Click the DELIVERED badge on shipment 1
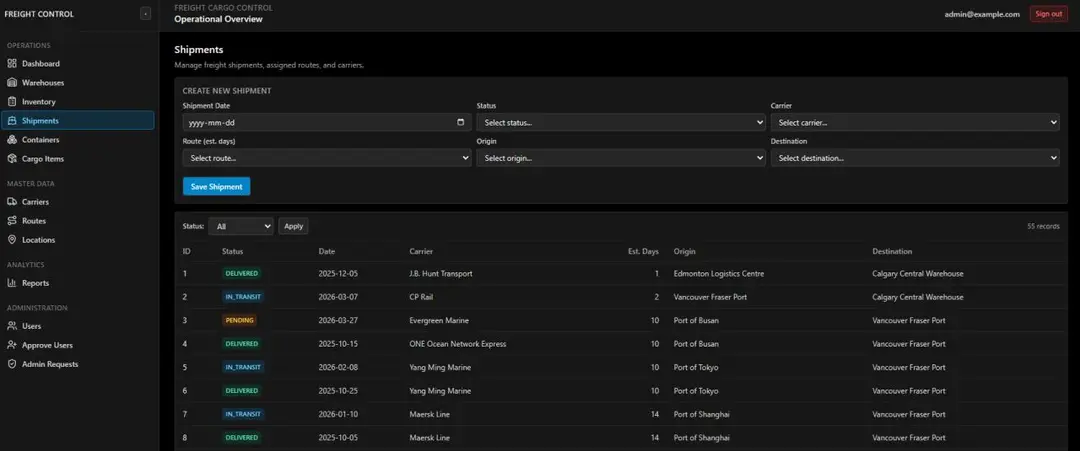This screenshot has height=451, width=1080. 241,273
